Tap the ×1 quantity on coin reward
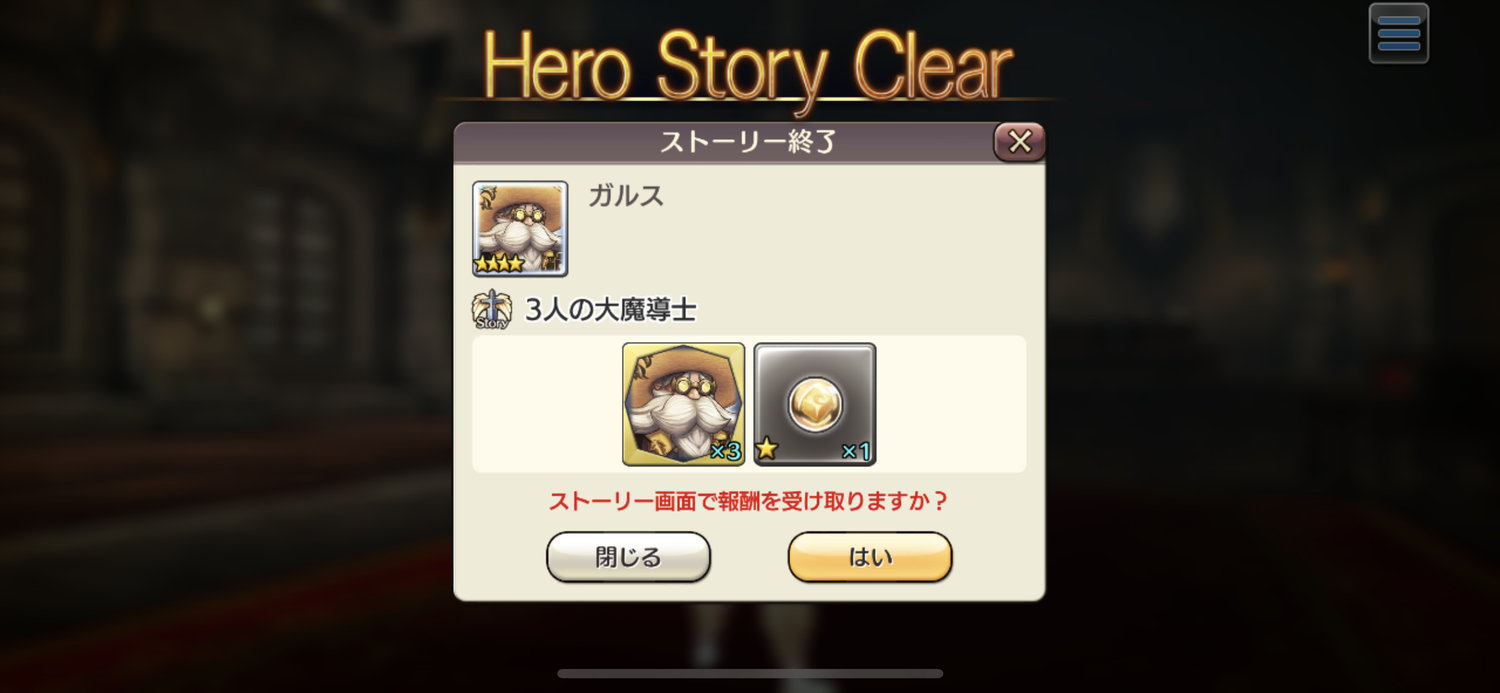Screen dimensions: 1500x693 click(x=856, y=452)
